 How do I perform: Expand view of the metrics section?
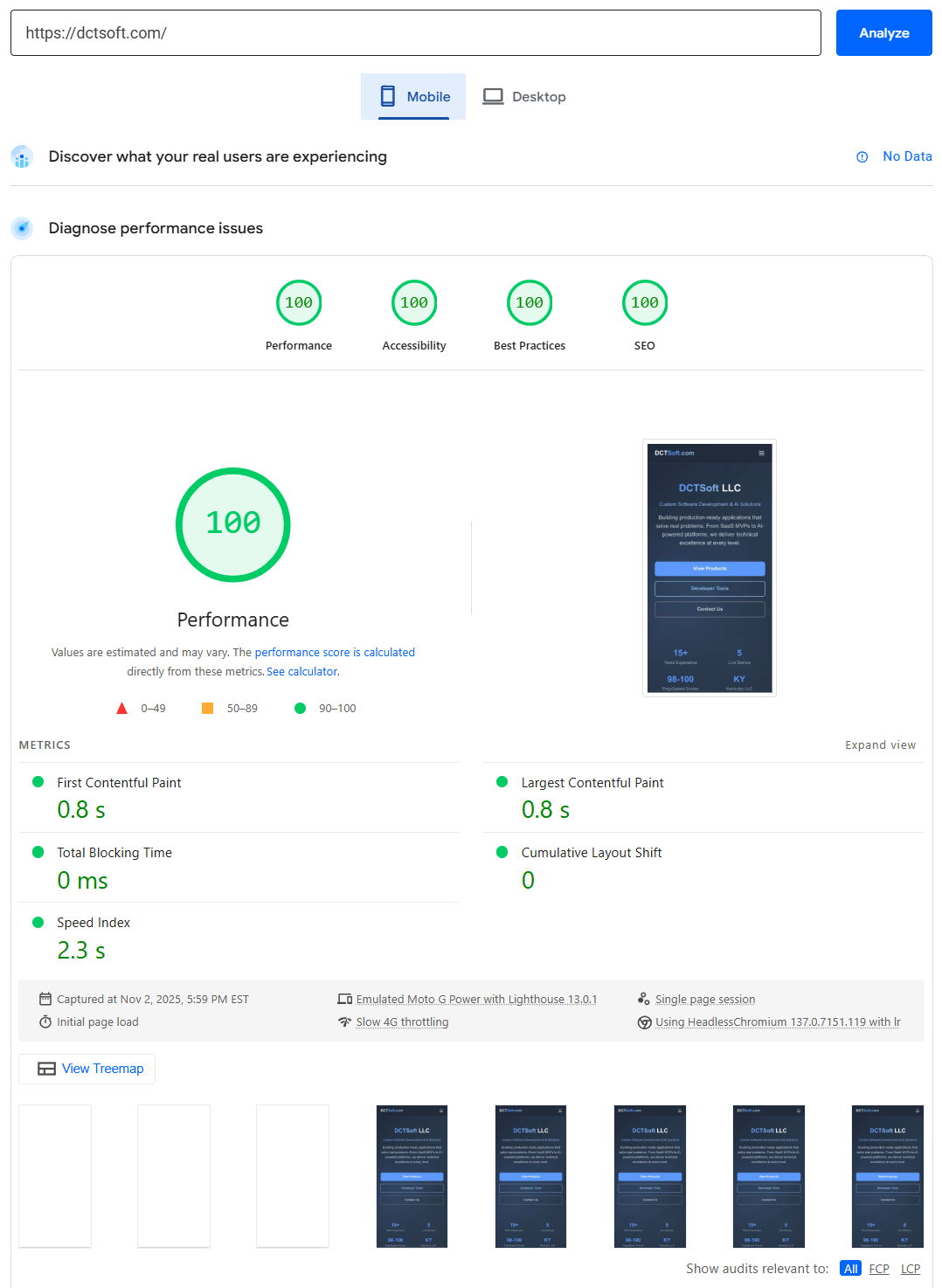880,745
